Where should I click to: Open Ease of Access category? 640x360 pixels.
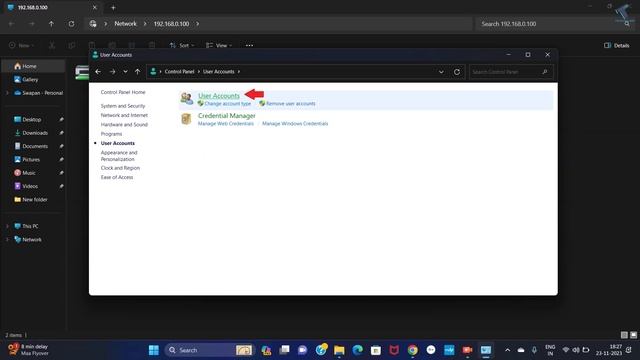click(x=117, y=178)
